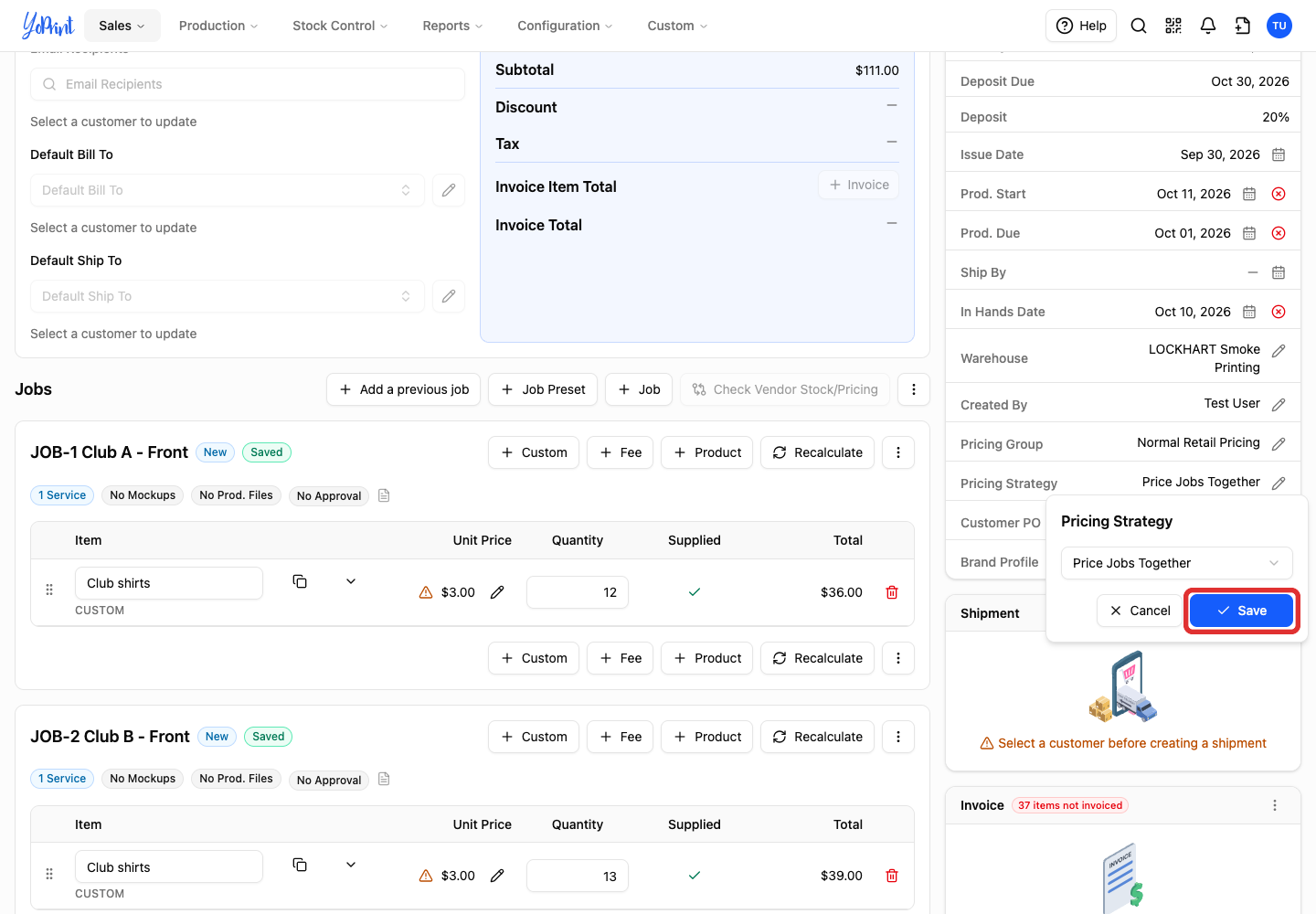
Task: Open the Default Bill To dropdown
Action: pyautogui.click(x=228, y=190)
